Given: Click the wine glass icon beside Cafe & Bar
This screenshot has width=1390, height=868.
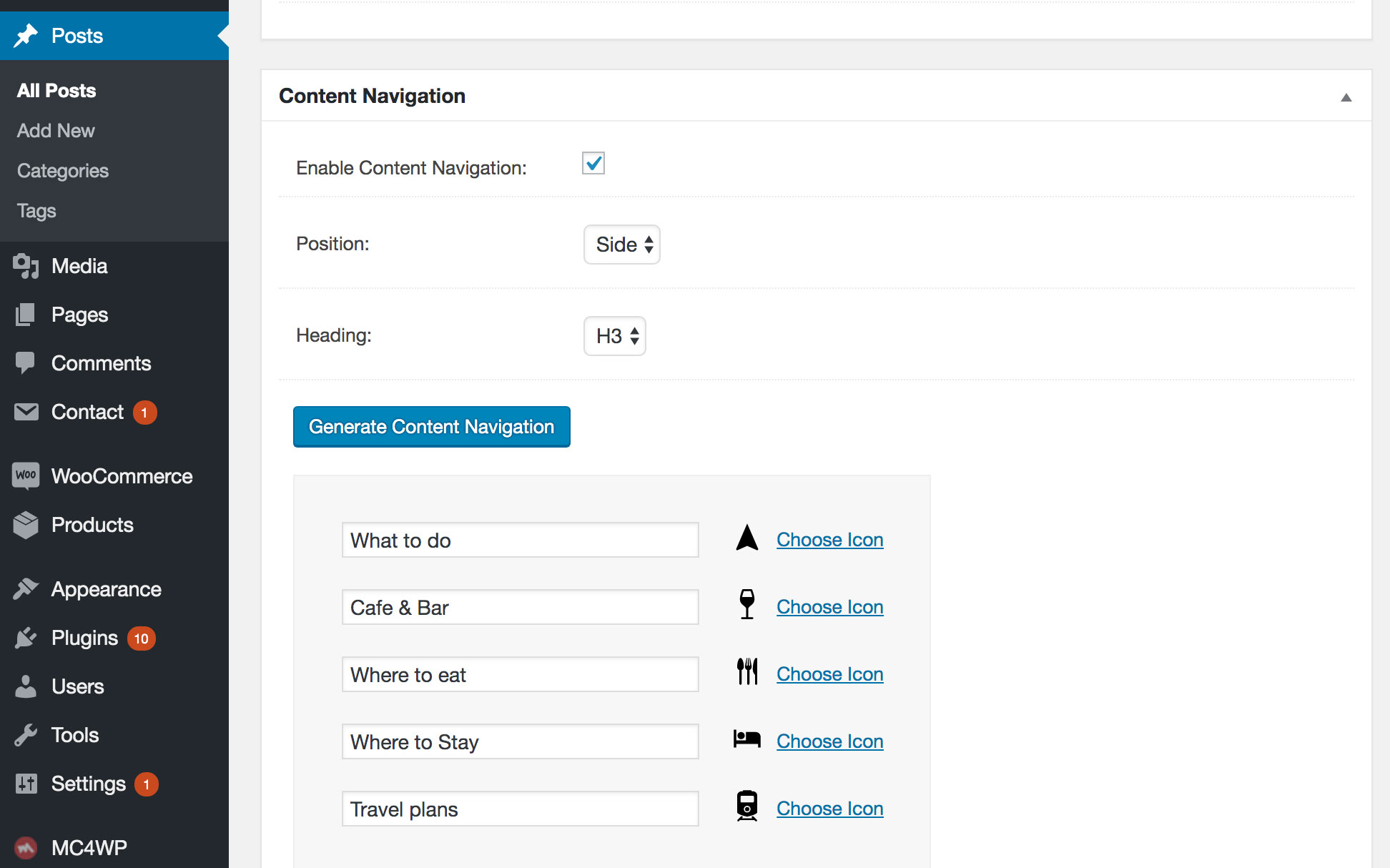Looking at the screenshot, I should tap(746, 604).
